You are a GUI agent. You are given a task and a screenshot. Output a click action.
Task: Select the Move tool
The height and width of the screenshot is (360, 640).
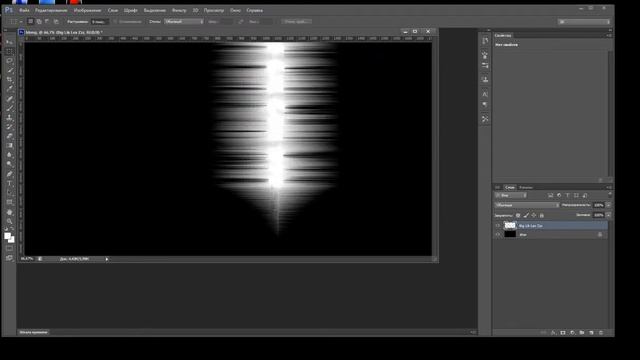(x=9, y=42)
